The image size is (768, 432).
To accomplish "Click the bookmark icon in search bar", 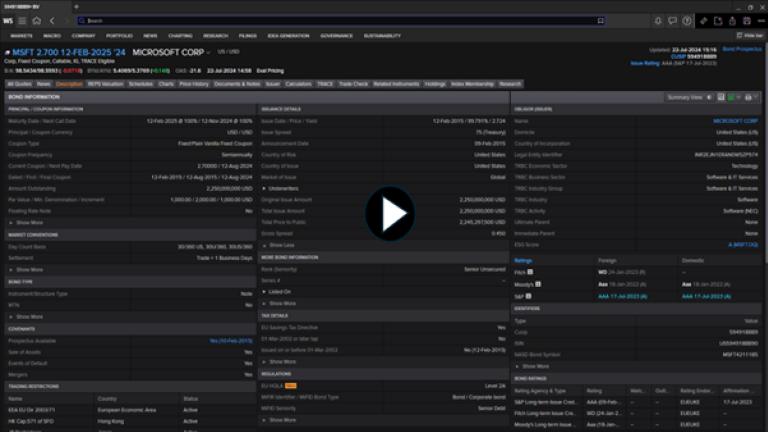I will [600, 20].
